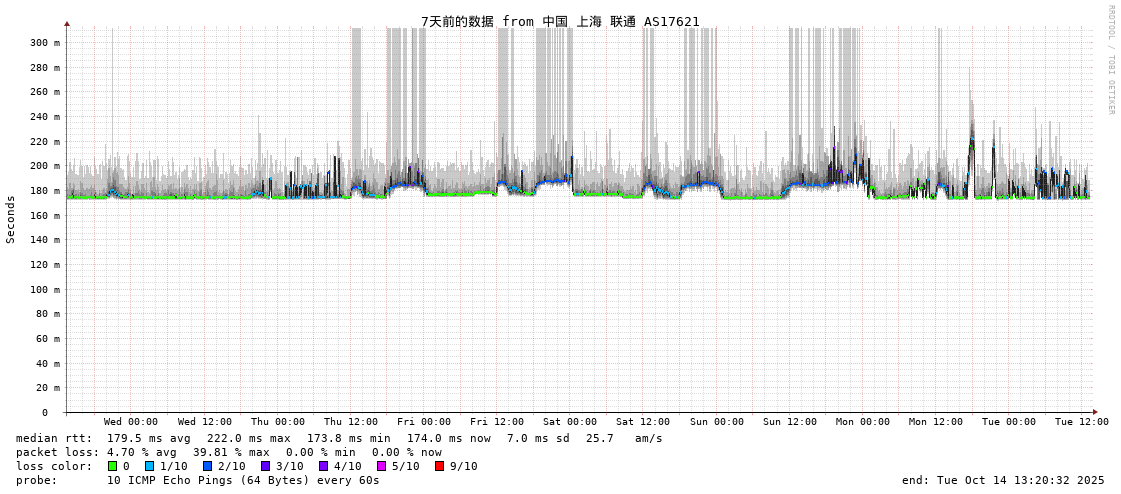Click the Wed 00:00 time axis label
The height and width of the screenshot is (494, 1121).
[x=131, y=422]
